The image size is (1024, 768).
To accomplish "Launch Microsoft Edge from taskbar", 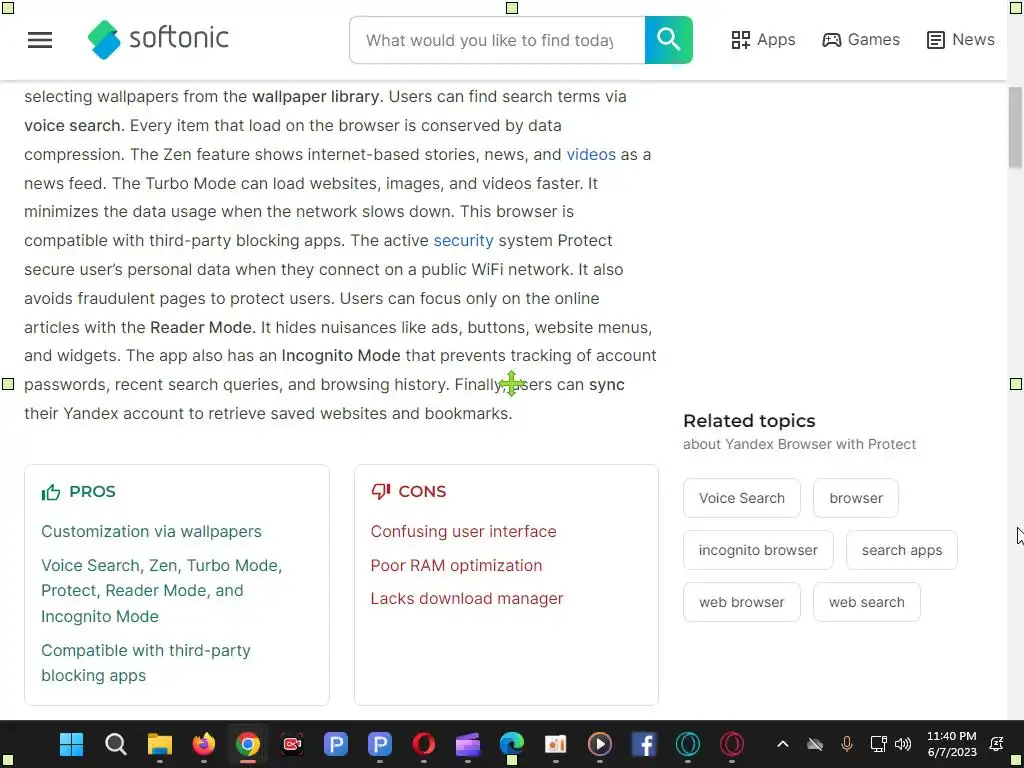I will click(512, 744).
